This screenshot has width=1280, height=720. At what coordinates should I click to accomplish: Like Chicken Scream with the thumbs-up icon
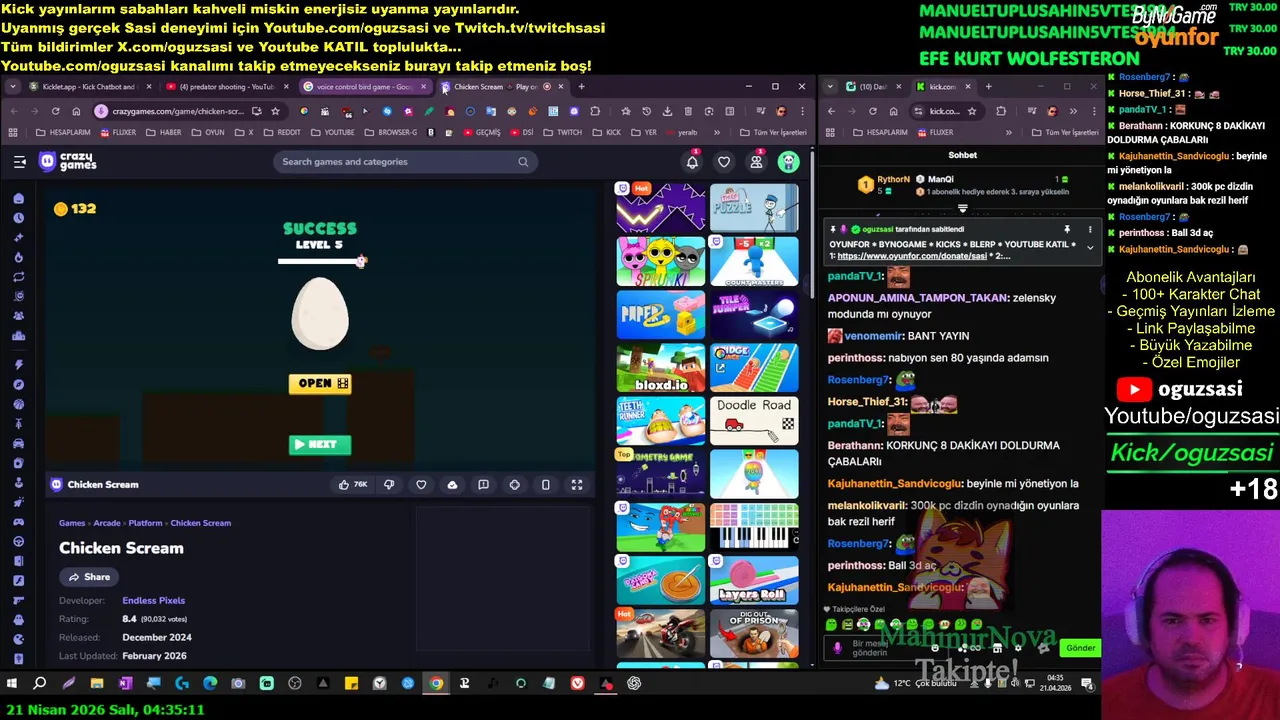coord(352,485)
